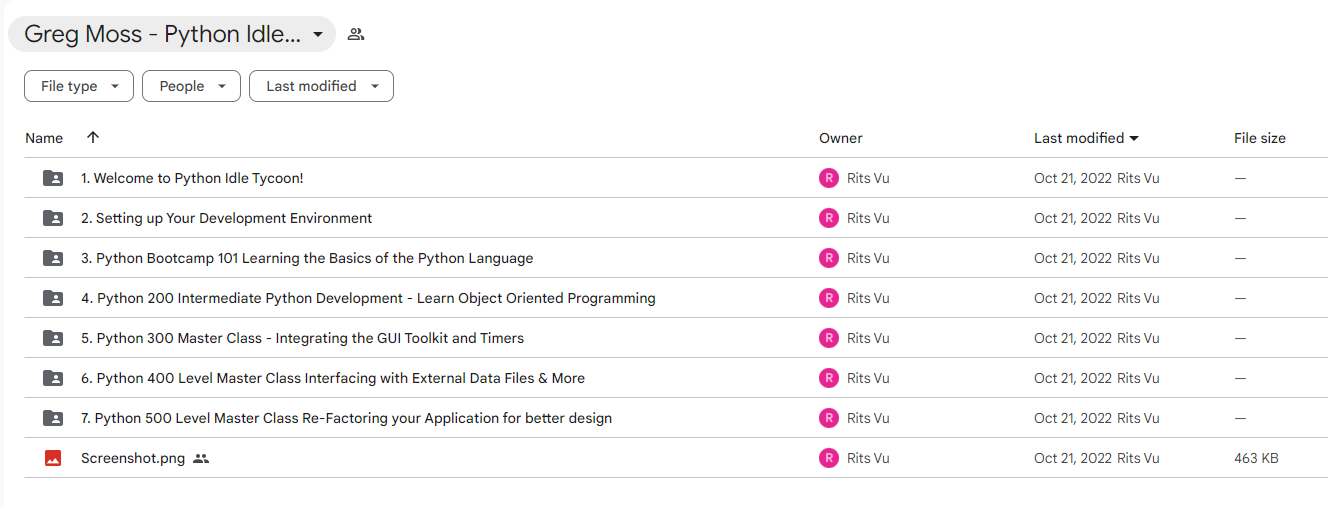Expand the Last modified filter chip
This screenshot has width=1328, height=508.
pos(321,86)
